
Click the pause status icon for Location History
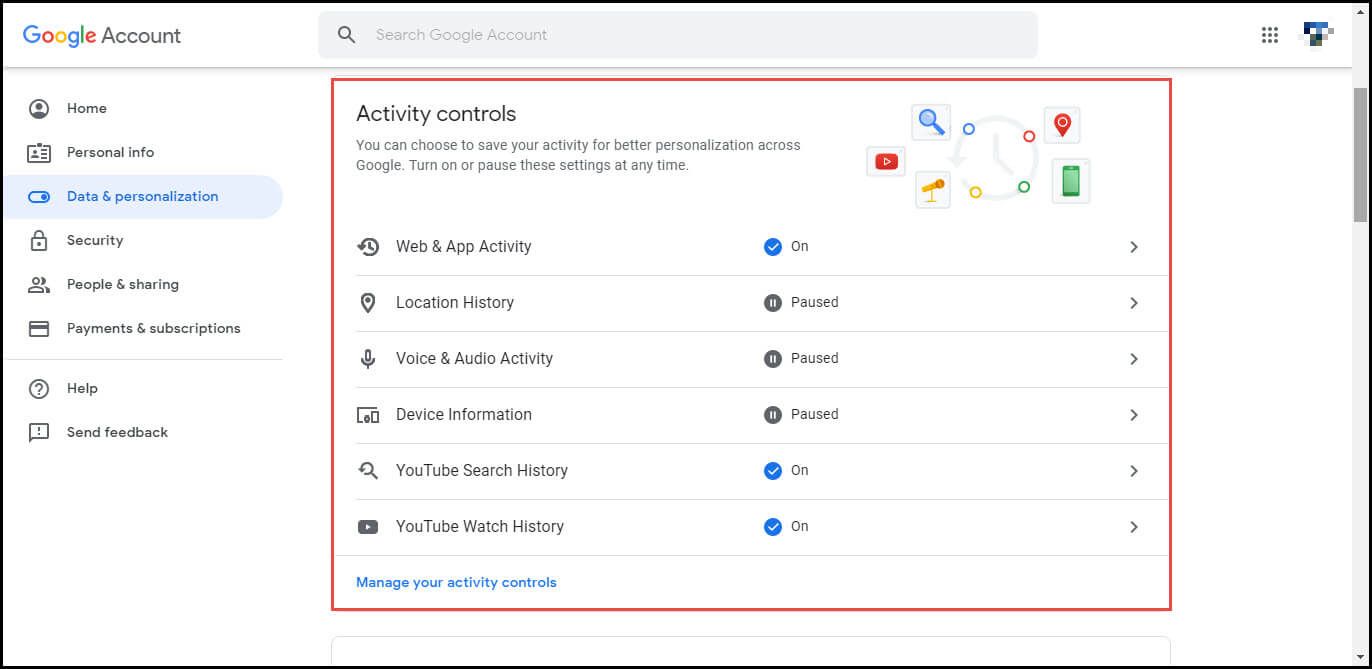(772, 302)
